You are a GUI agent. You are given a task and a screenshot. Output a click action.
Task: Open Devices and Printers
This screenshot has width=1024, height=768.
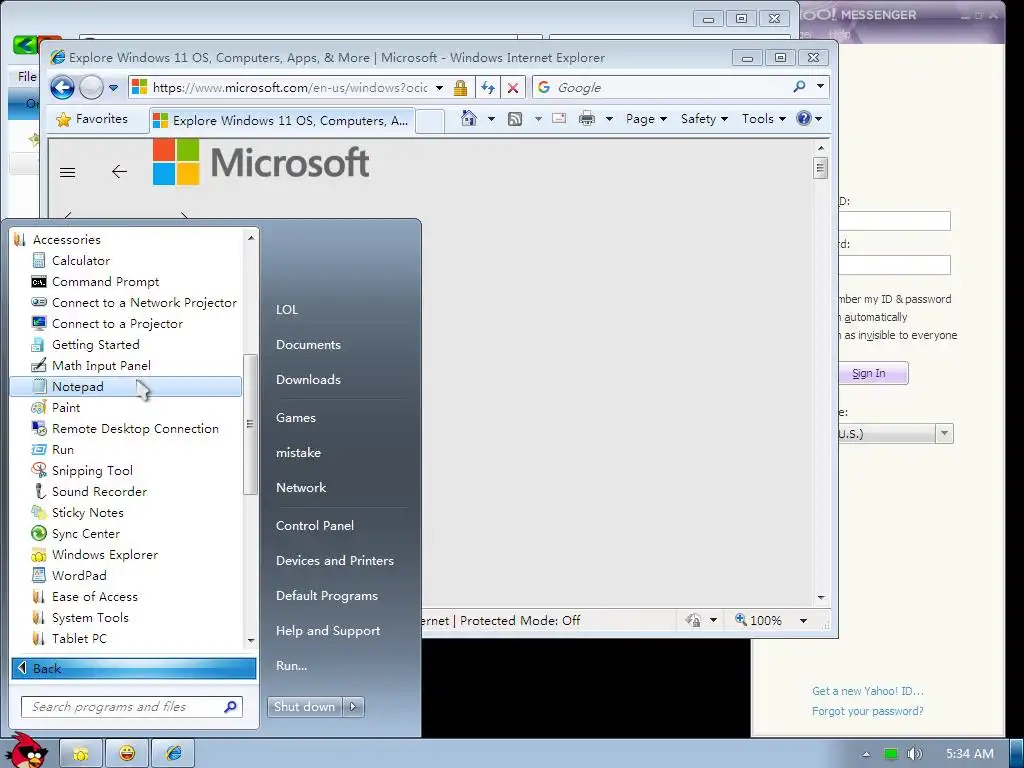click(x=334, y=561)
